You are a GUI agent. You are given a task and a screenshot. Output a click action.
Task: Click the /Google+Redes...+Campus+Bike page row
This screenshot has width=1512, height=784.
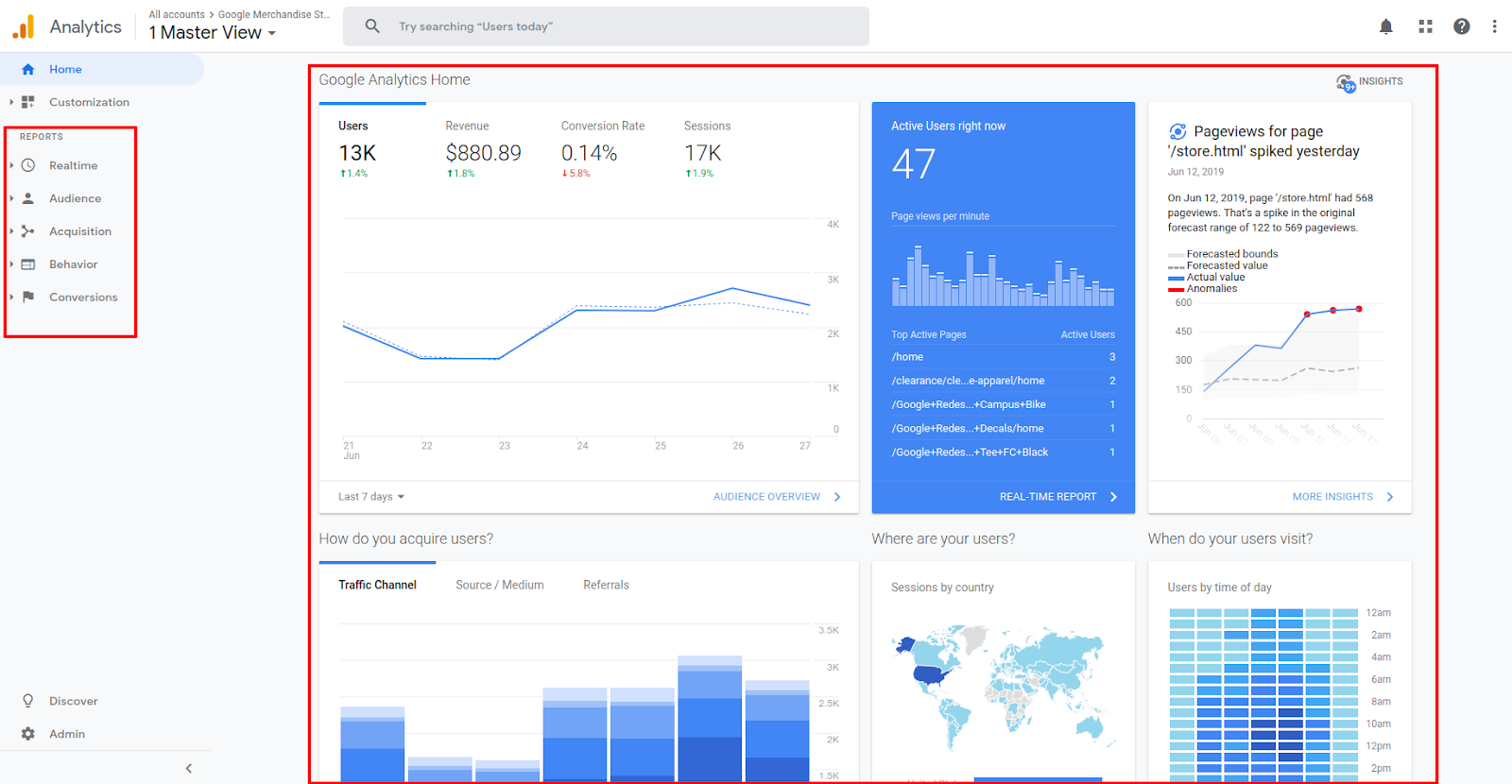[1003, 404]
